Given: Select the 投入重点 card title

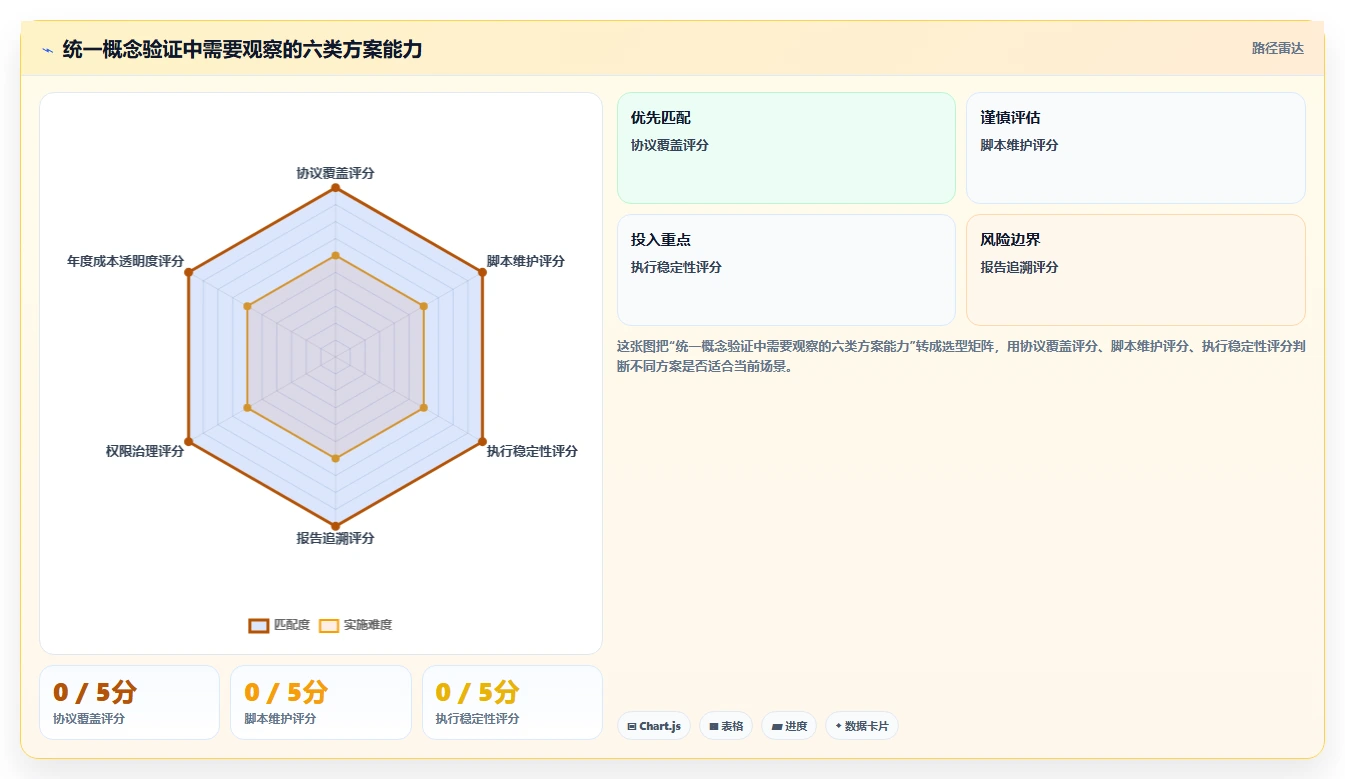Looking at the screenshot, I should pos(661,240).
